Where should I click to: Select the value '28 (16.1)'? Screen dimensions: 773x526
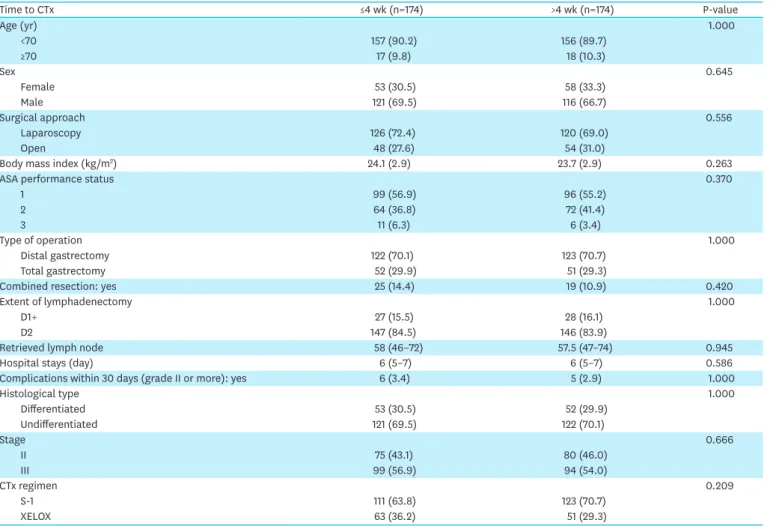click(584, 317)
